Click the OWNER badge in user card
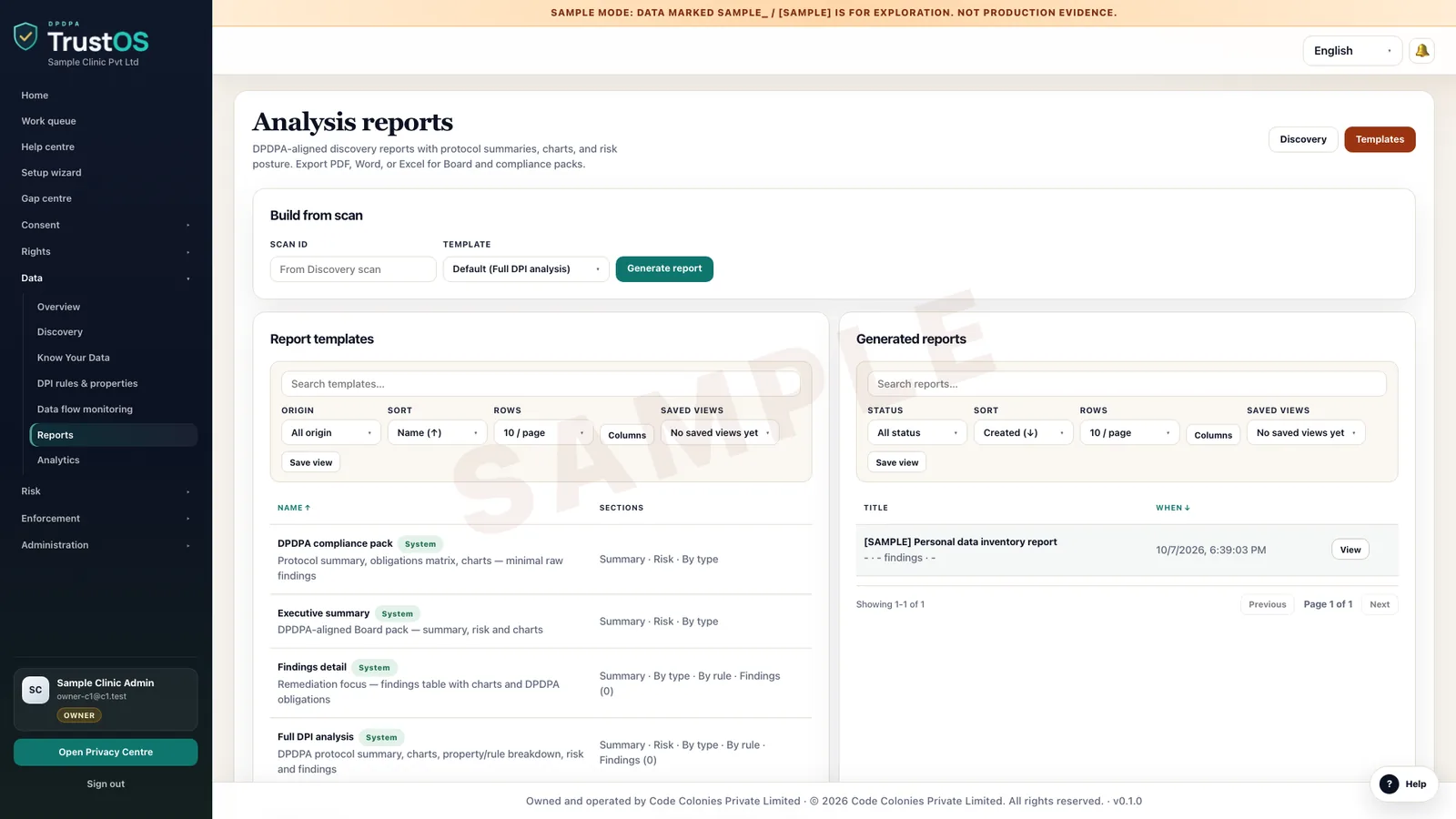The height and width of the screenshot is (819, 1456). [79, 716]
